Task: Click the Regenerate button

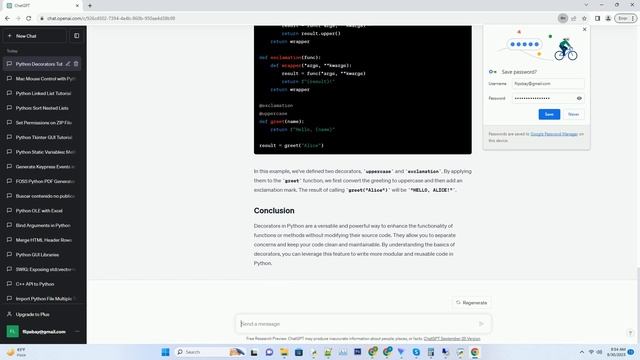Action: [471, 303]
